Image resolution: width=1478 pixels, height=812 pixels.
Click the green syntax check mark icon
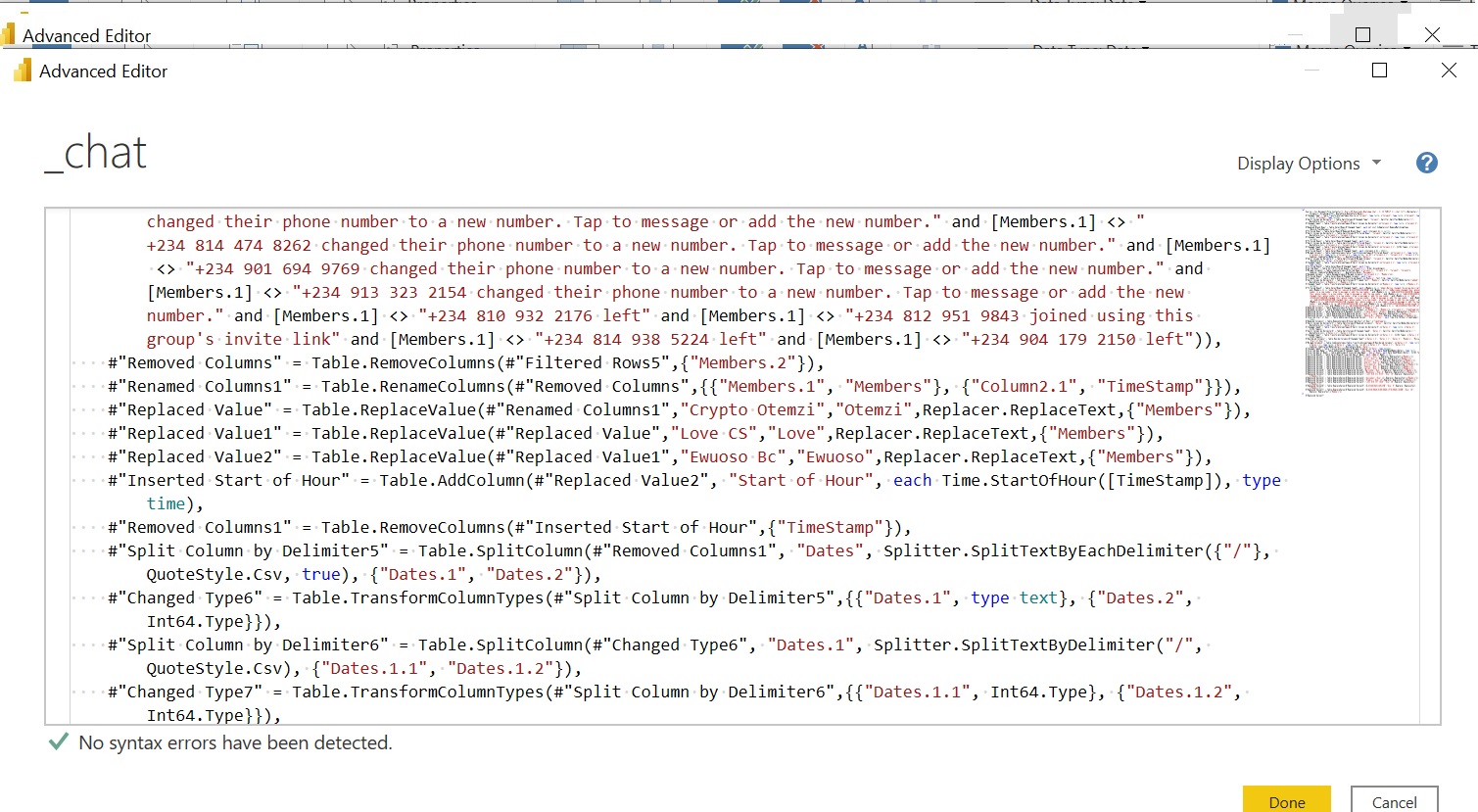[59, 742]
